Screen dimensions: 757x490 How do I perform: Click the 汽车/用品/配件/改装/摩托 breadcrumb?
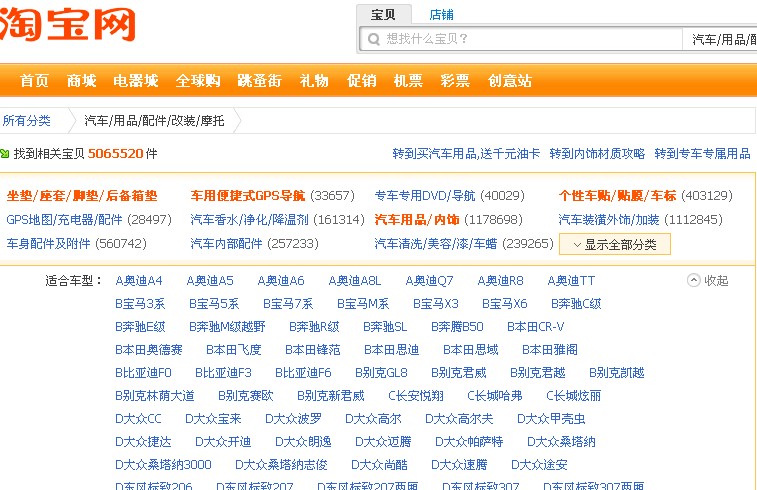(154, 121)
